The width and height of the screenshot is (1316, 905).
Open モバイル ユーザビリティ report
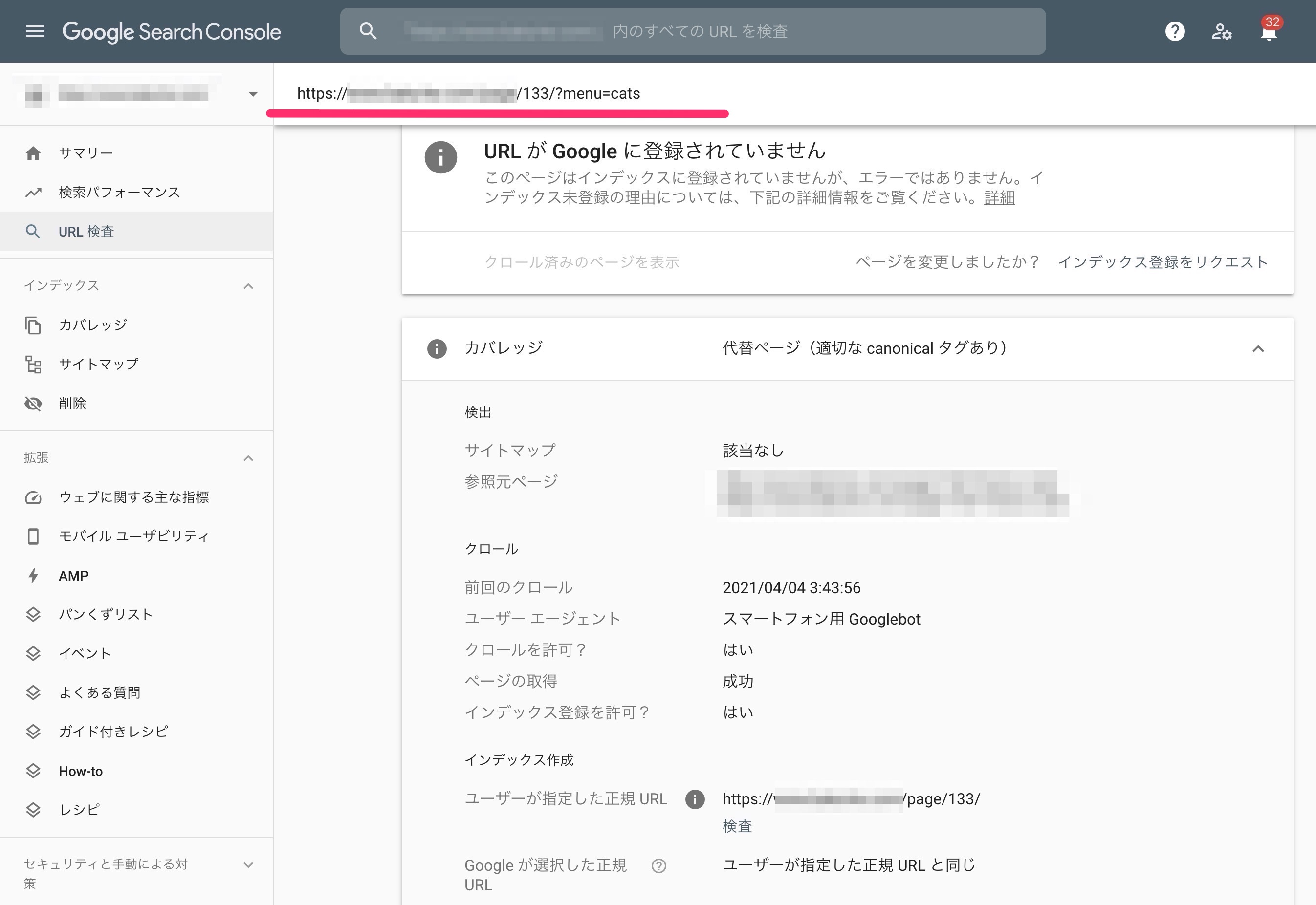136,537
